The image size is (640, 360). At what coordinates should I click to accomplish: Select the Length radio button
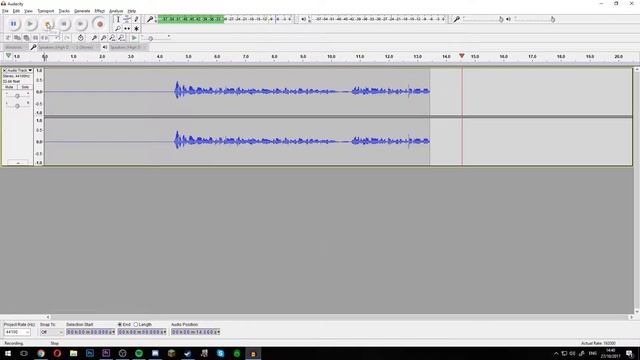click(136, 324)
